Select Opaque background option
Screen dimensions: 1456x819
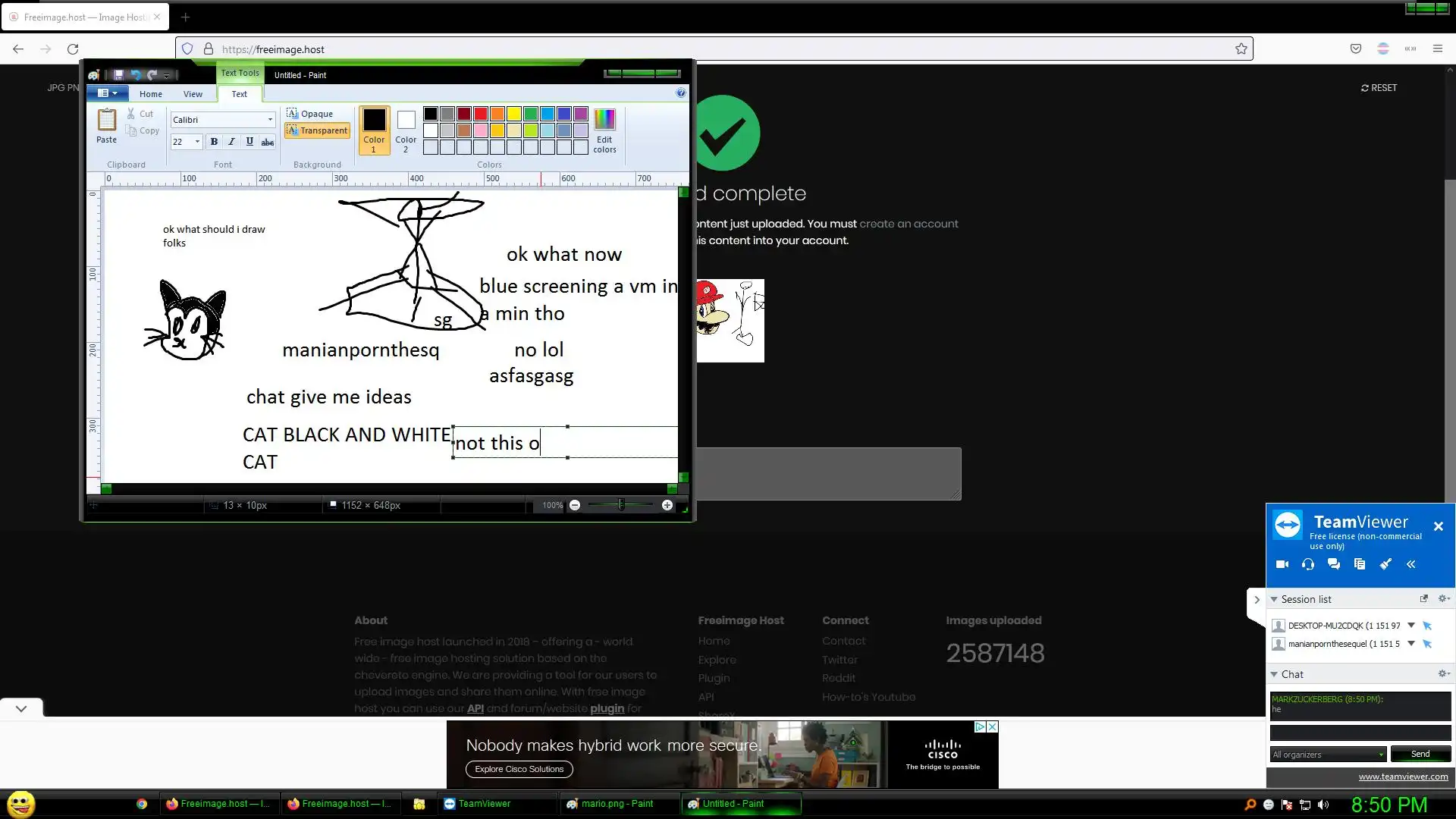click(310, 114)
